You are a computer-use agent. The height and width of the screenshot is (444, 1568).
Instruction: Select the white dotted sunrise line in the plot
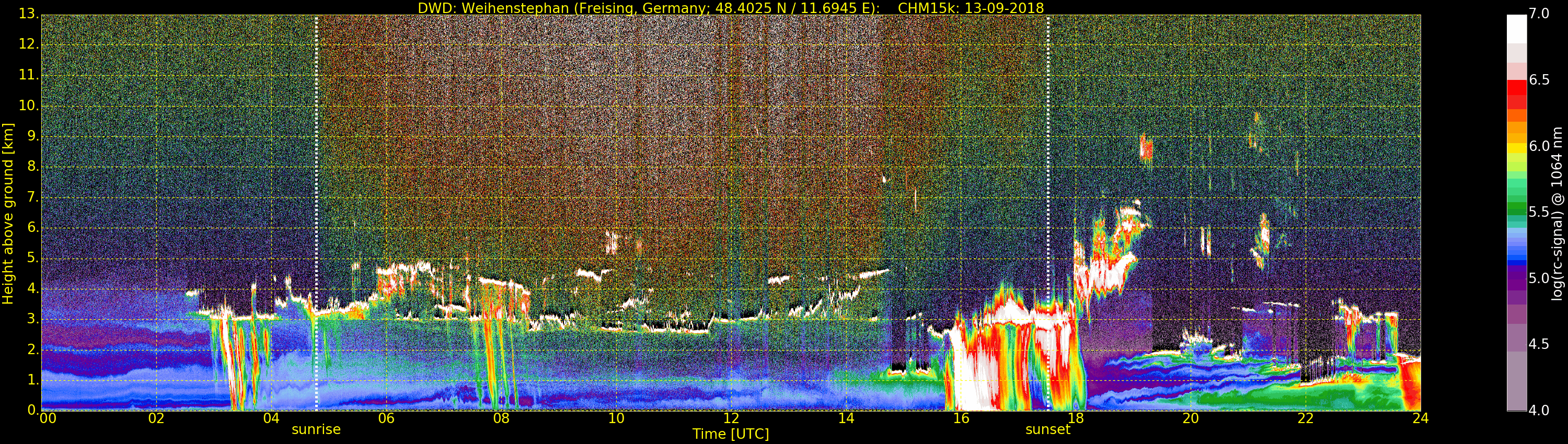click(x=317, y=213)
